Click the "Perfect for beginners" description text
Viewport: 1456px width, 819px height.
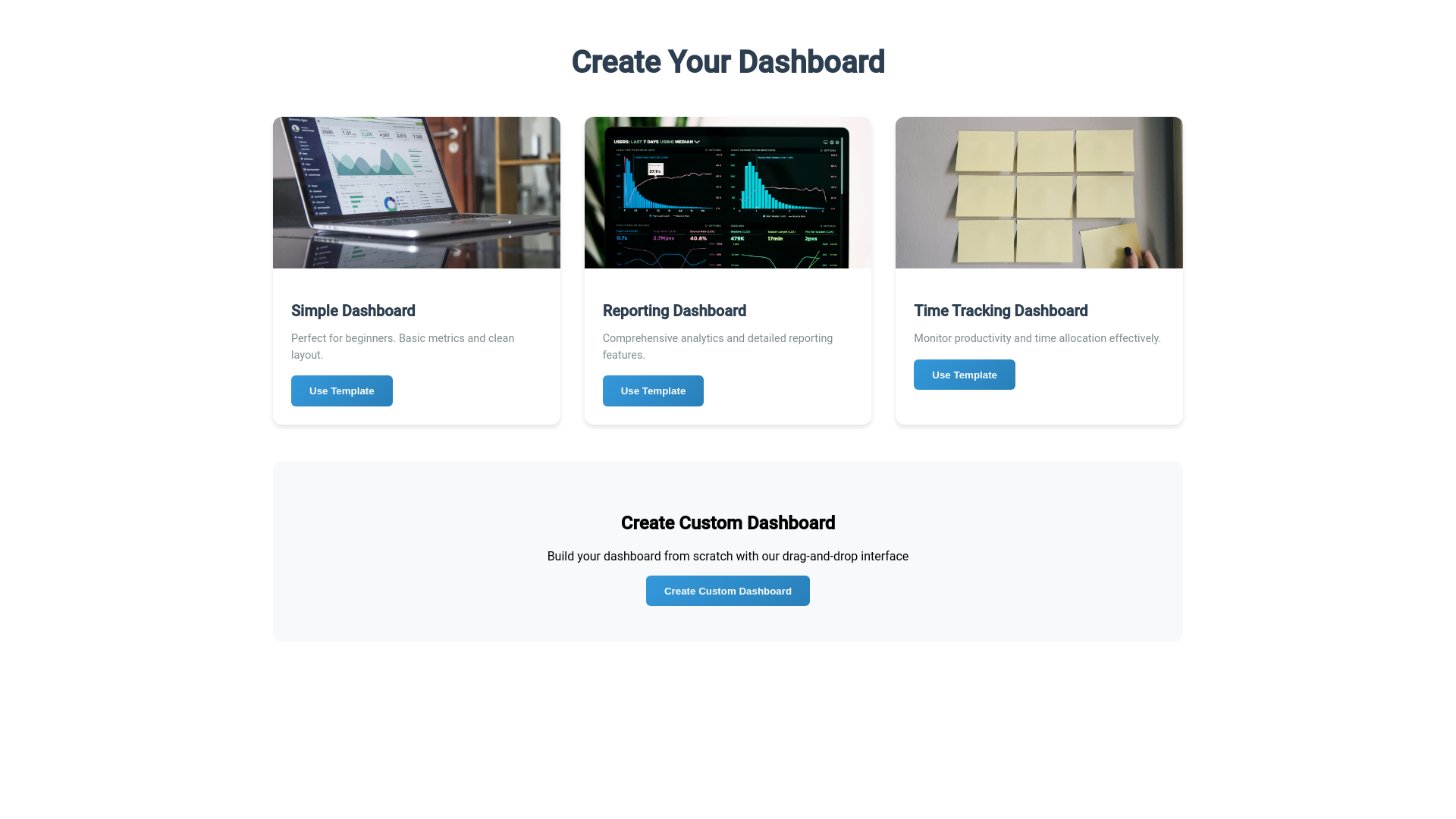(x=403, y=346)
